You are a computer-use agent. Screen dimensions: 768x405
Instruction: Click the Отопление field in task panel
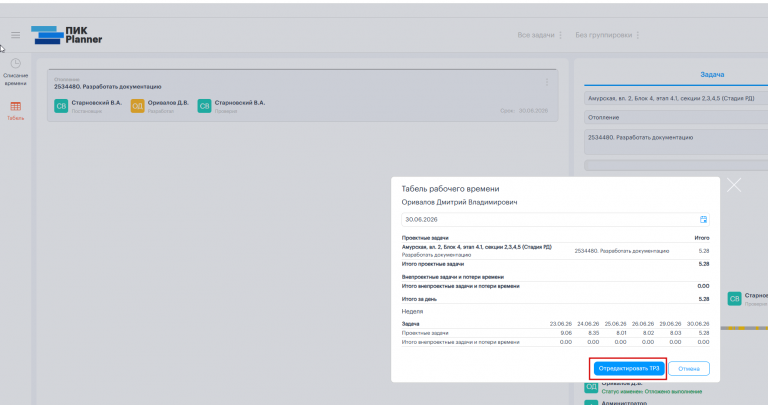point(676,118)
